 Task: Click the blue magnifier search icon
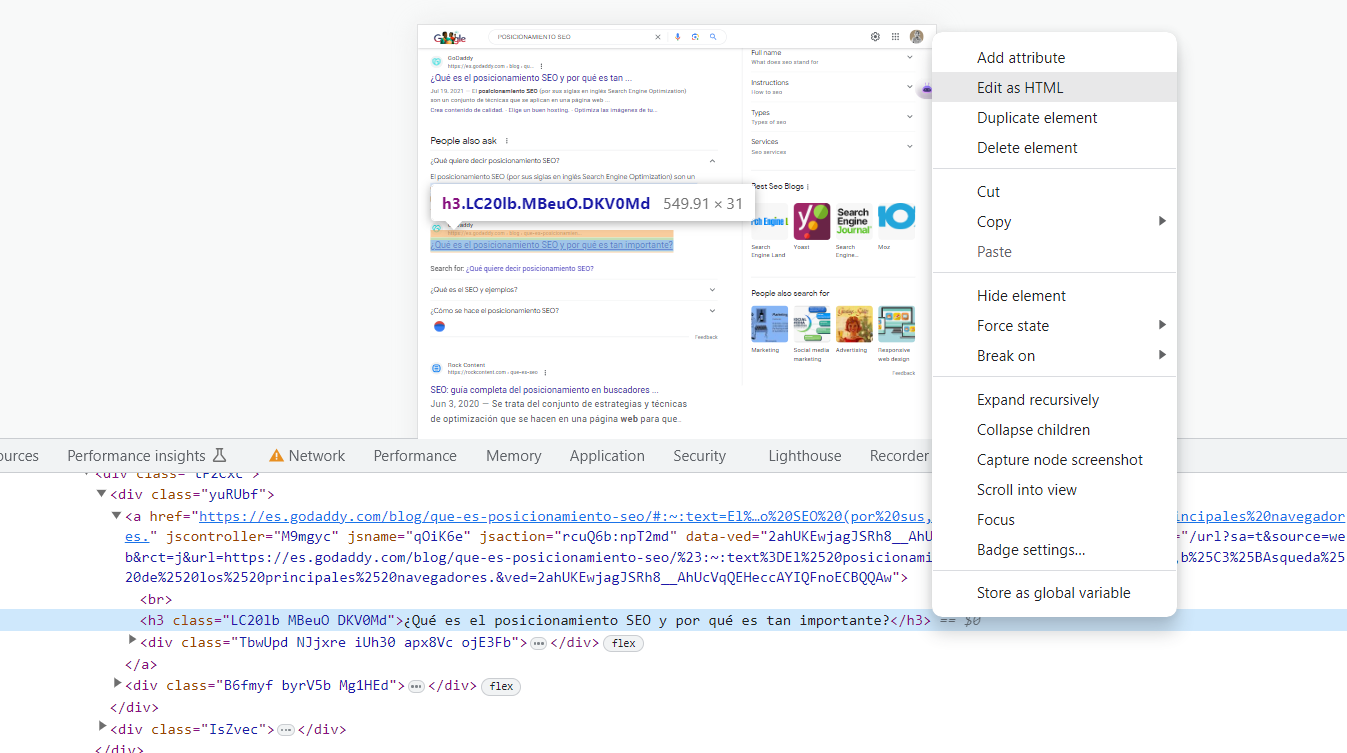(713, 37)
